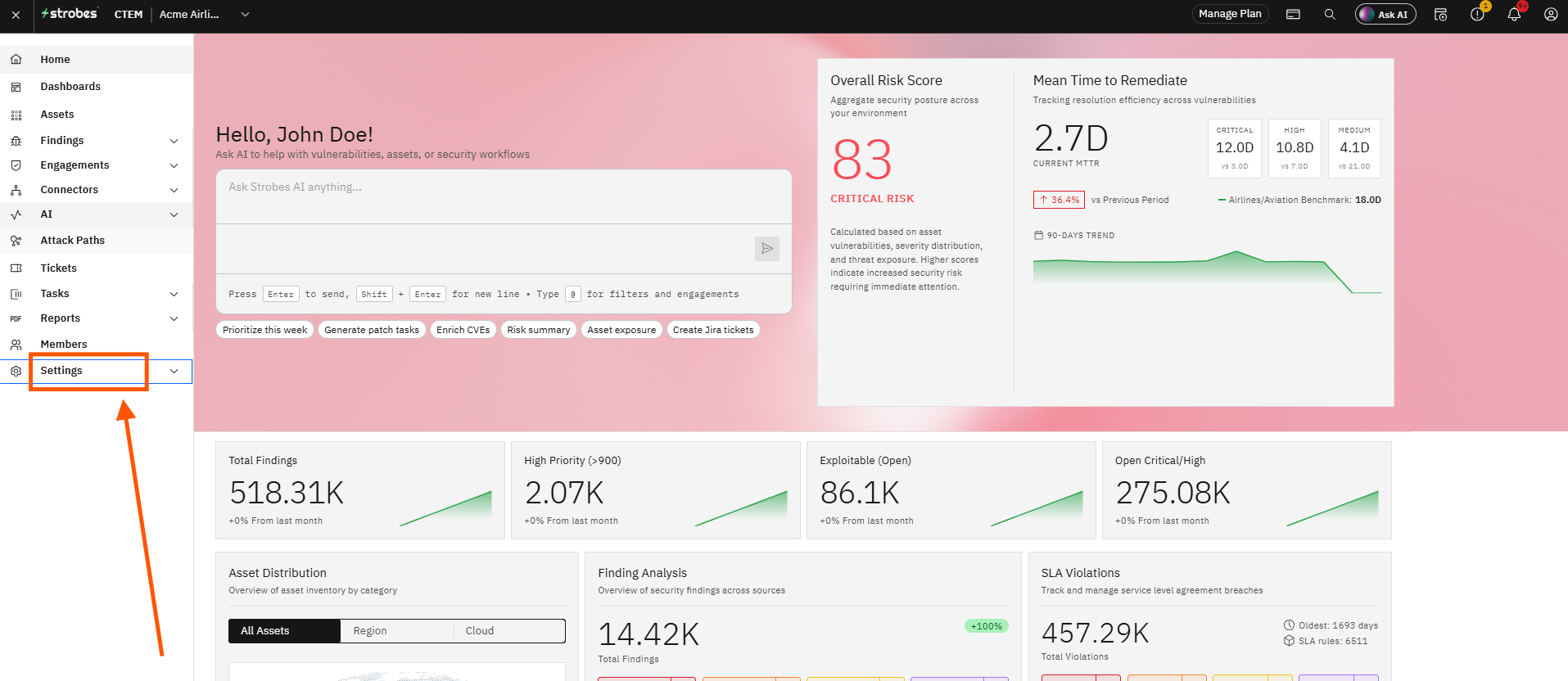Expand the Settings section chevron
The width and height of the screenshot is (1568, 681).
pyautogui.click(x=174, y=371)
